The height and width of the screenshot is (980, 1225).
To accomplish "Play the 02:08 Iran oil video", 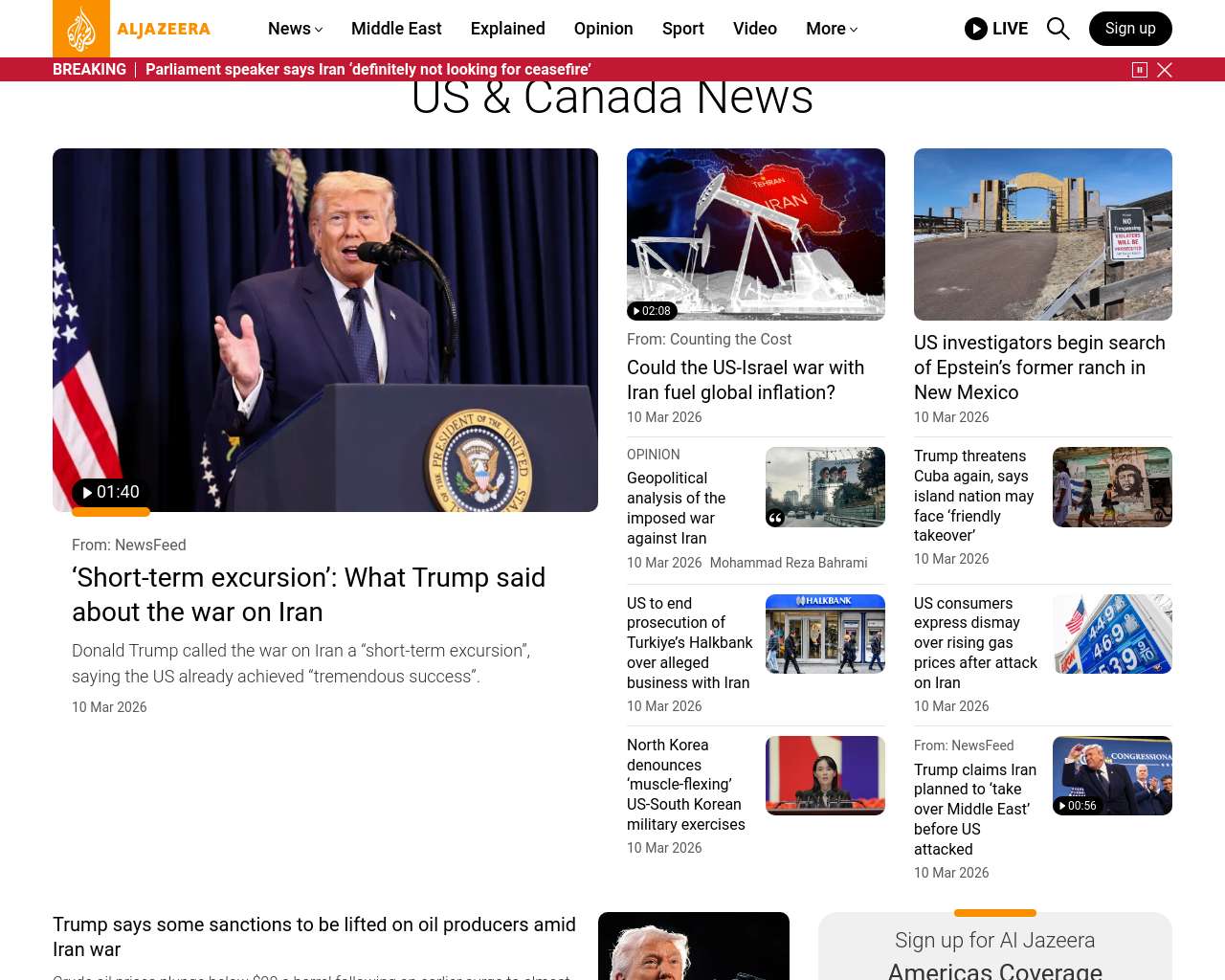I will coord(652,311).
